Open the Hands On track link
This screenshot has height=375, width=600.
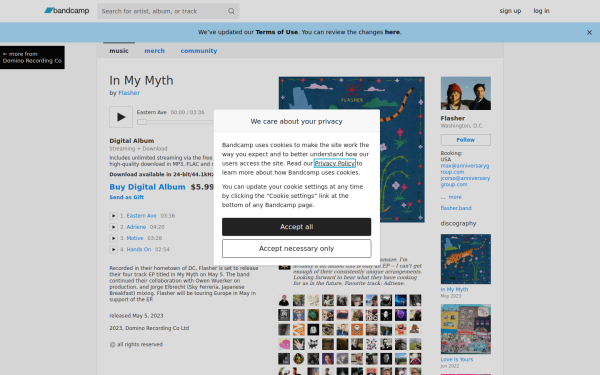point(139,249)
